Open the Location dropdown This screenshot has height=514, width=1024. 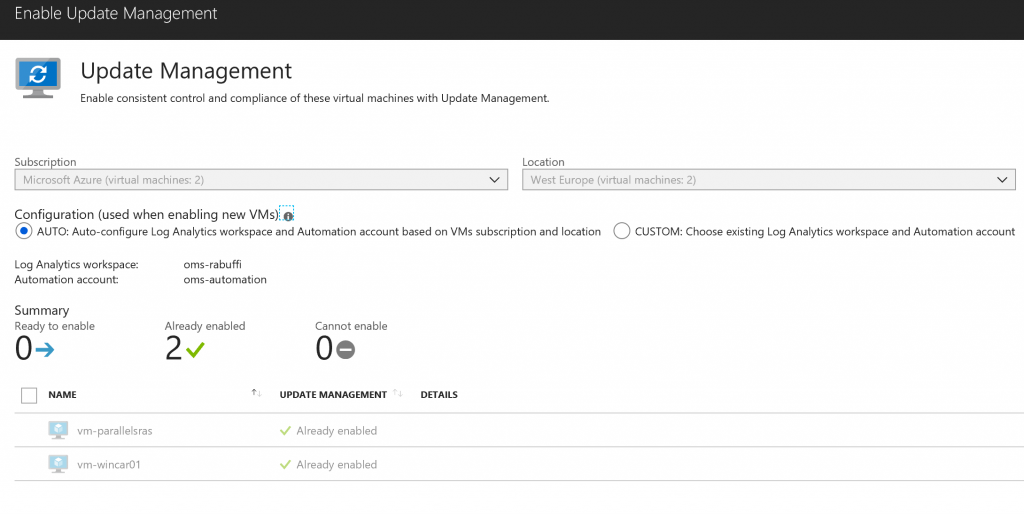pyautogui.click(x=768, y=180)
